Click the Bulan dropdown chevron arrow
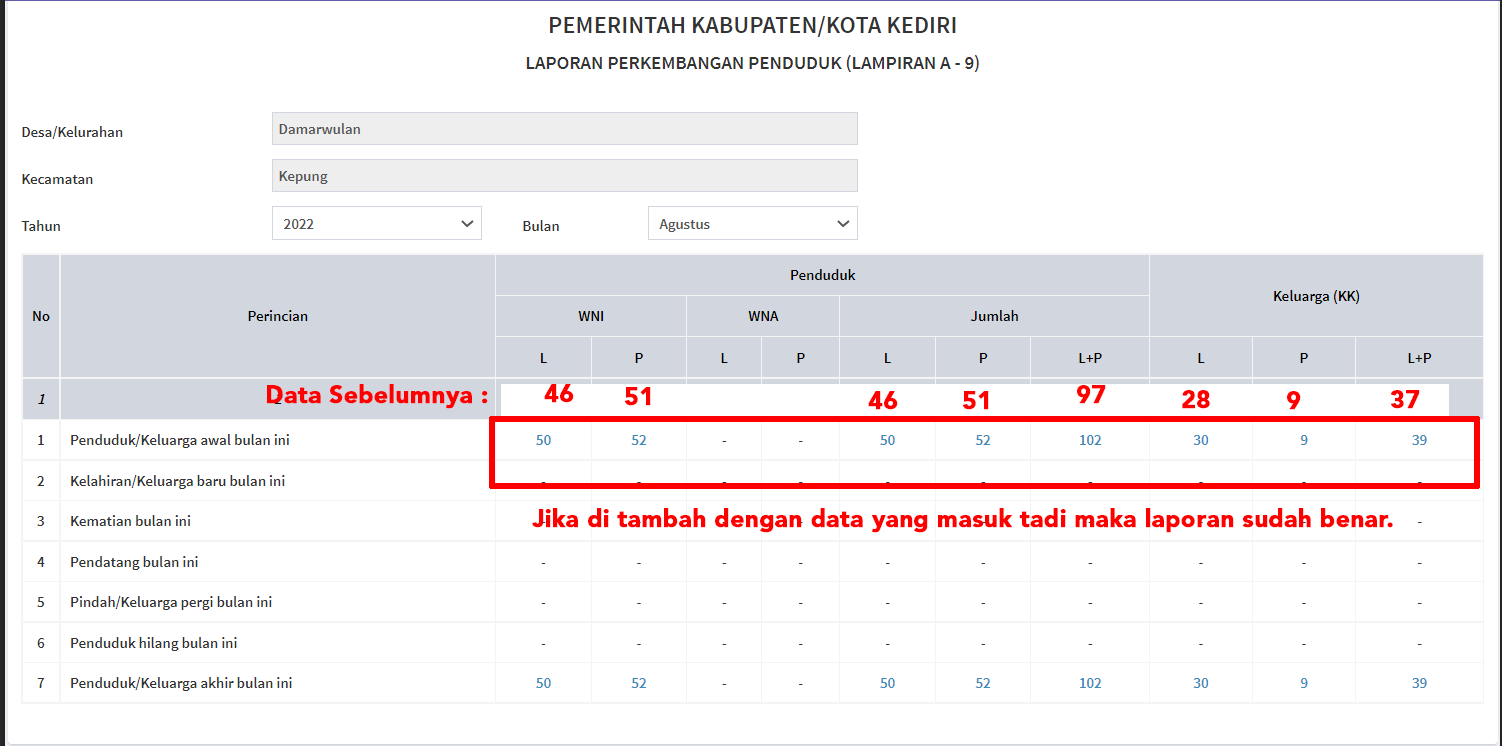 pos(843,222)
